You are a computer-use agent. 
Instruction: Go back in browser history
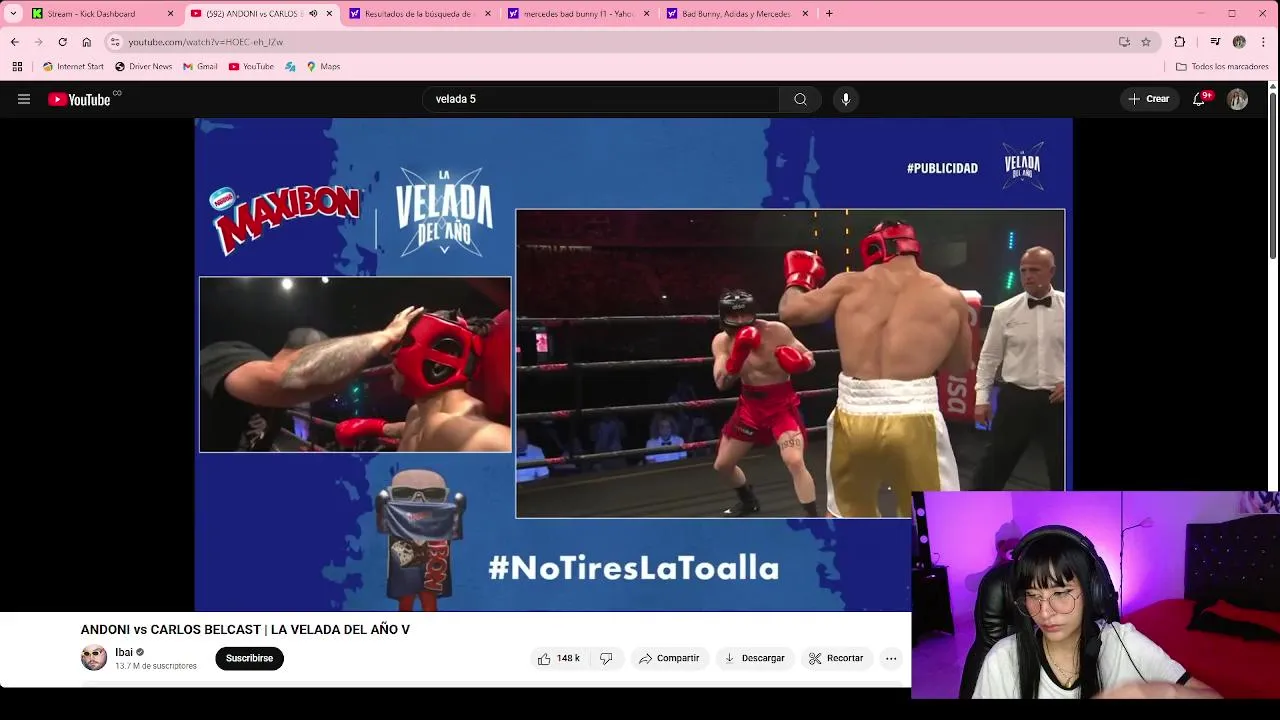(x=14, y=42)
